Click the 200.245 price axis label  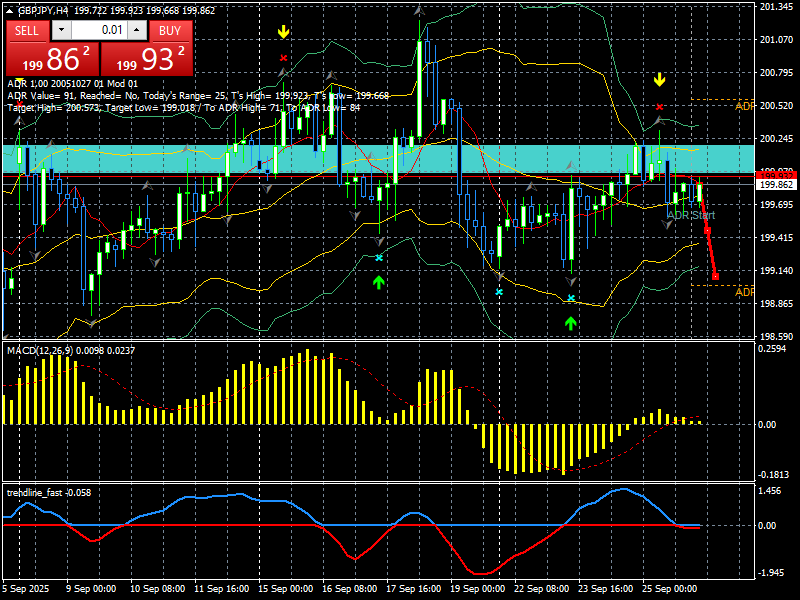click(x=776, y=139)
